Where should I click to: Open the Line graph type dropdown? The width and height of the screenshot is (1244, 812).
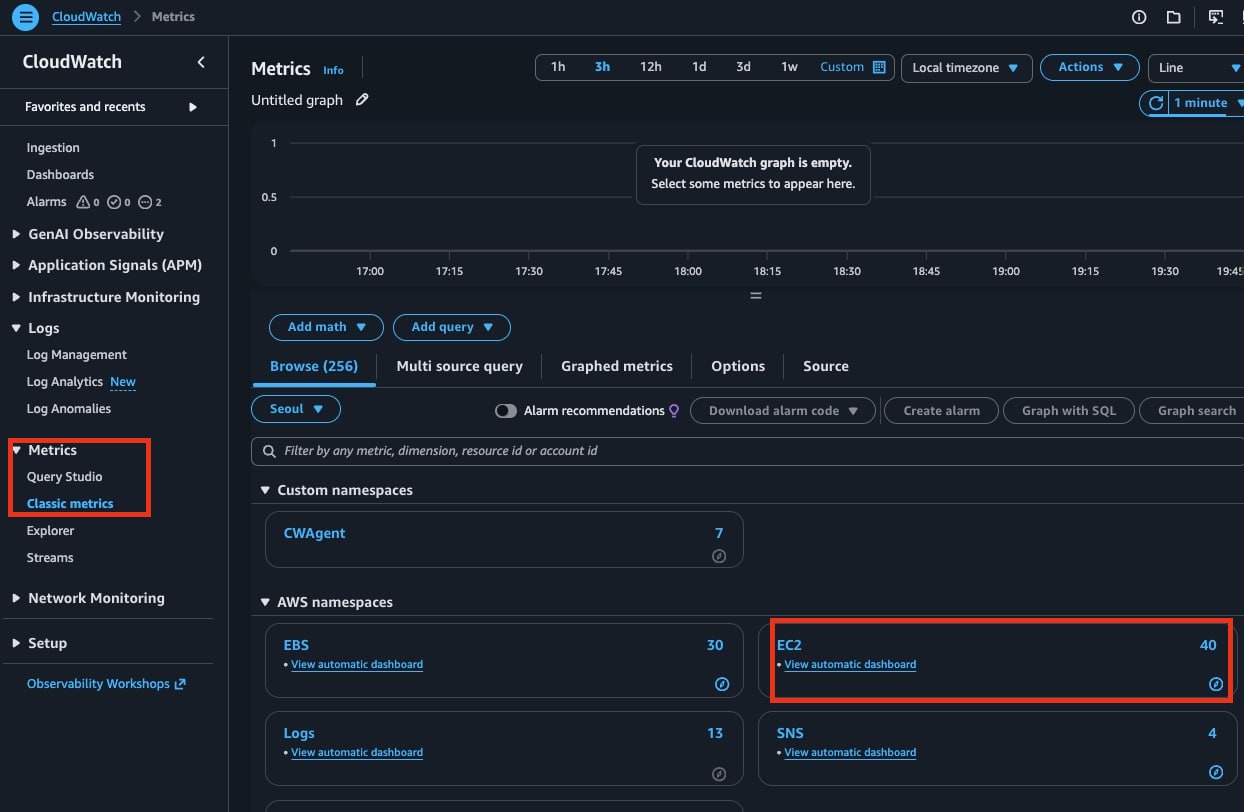(x=1198, y=68)
